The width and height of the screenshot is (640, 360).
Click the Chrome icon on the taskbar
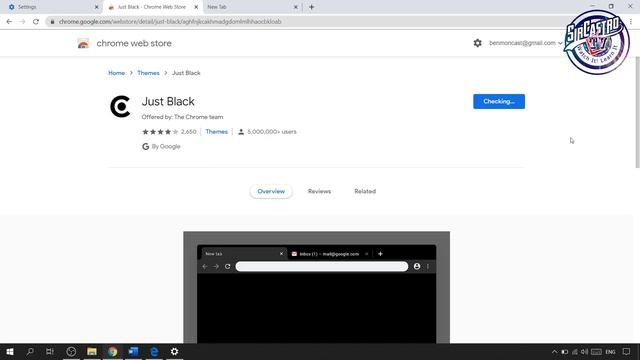point(113,351)
